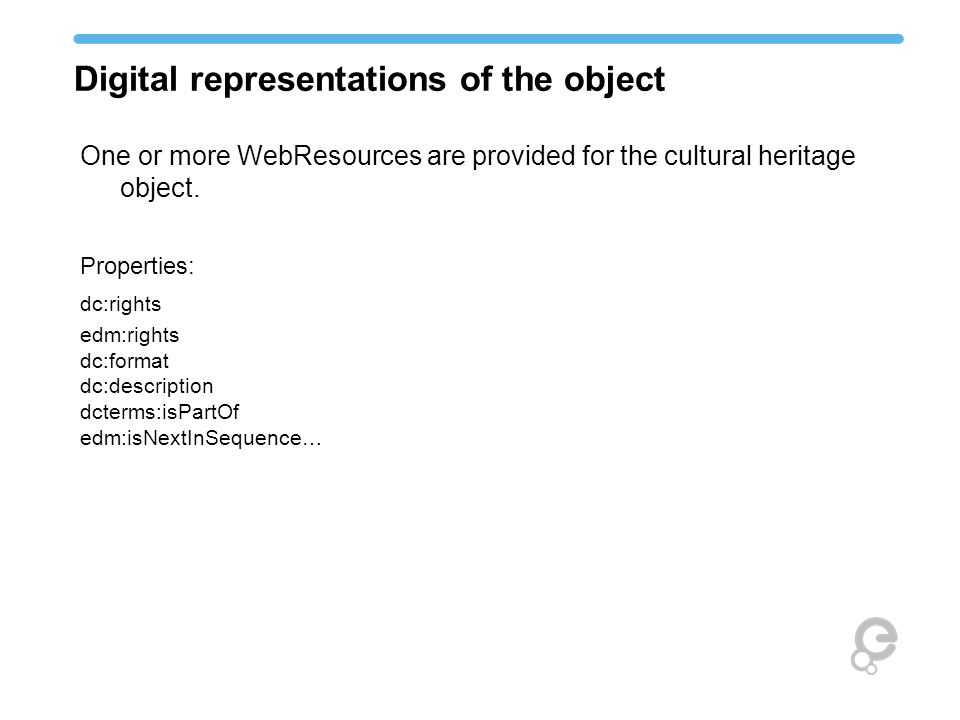This screenshot has height=720, width=960.
Task: Select the dc:rights property line
Action: click(x=121, y=304)
